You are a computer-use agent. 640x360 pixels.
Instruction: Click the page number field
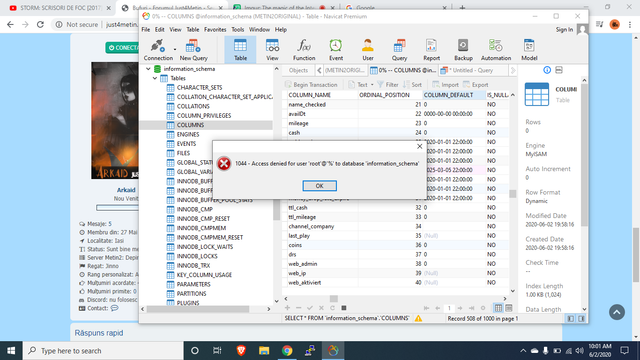(449, 308)
